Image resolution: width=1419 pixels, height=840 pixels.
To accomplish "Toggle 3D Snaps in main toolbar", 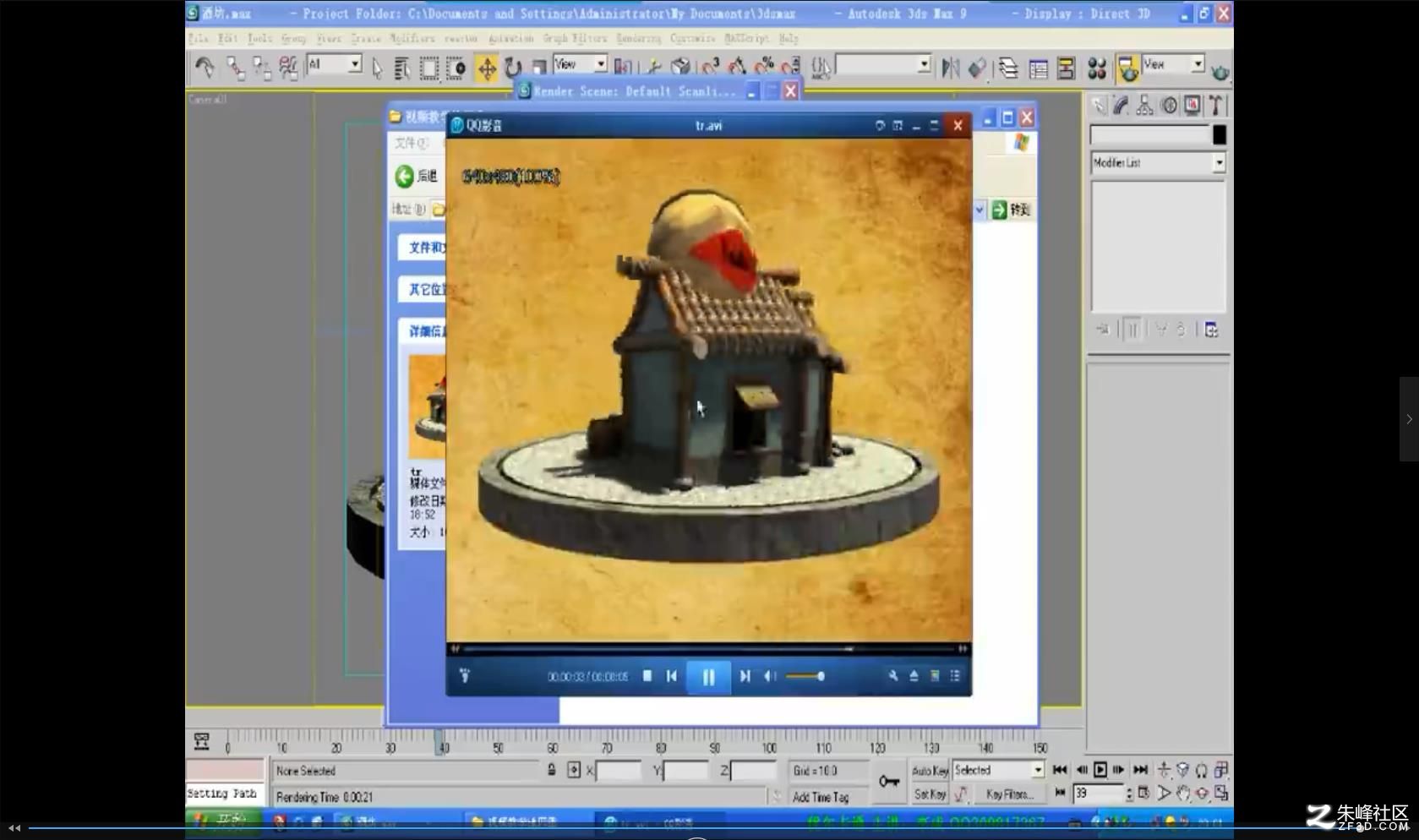I will tap(710, 68).
